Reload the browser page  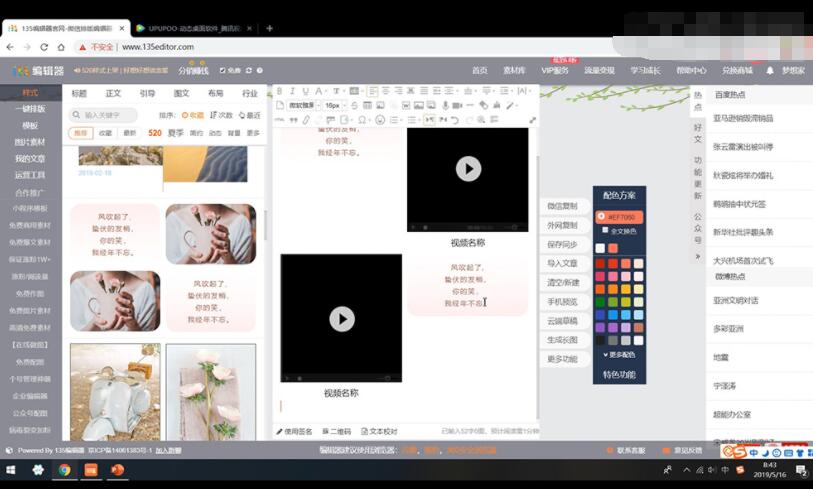44,47
